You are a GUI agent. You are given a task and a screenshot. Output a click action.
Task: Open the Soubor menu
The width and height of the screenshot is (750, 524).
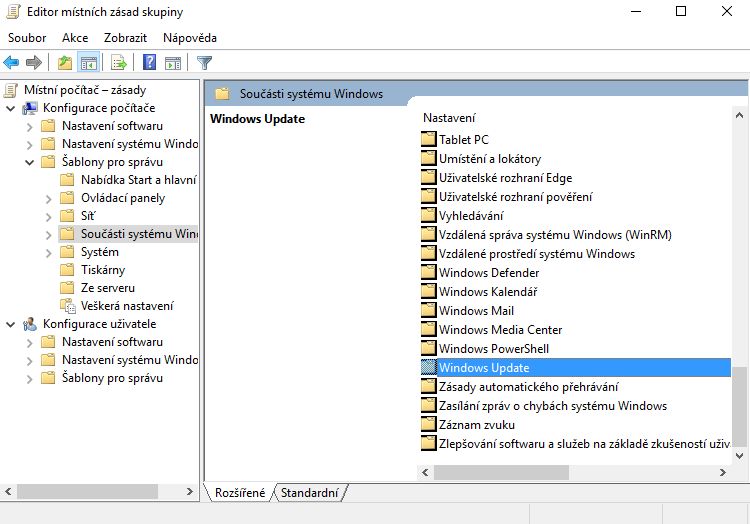[27, 38]
